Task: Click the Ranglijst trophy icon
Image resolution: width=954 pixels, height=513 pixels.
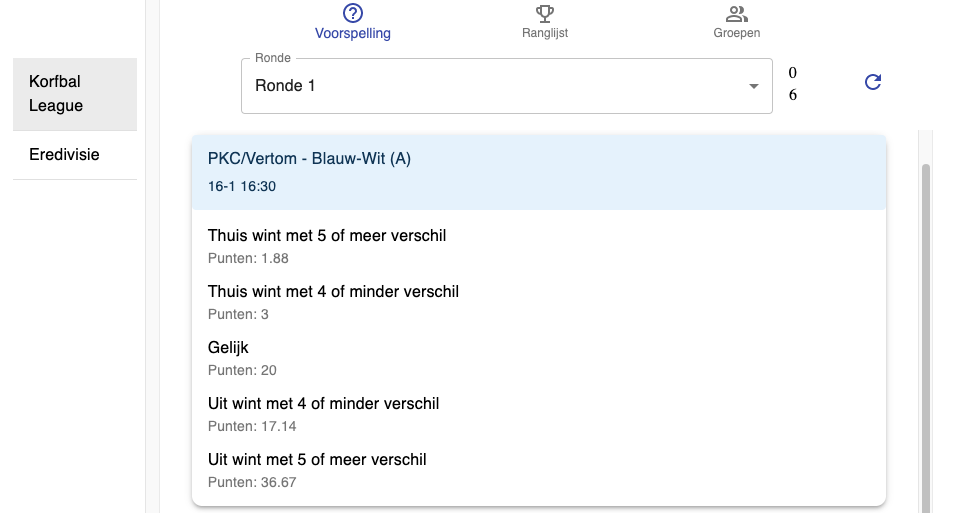Action: coord(545,13)
